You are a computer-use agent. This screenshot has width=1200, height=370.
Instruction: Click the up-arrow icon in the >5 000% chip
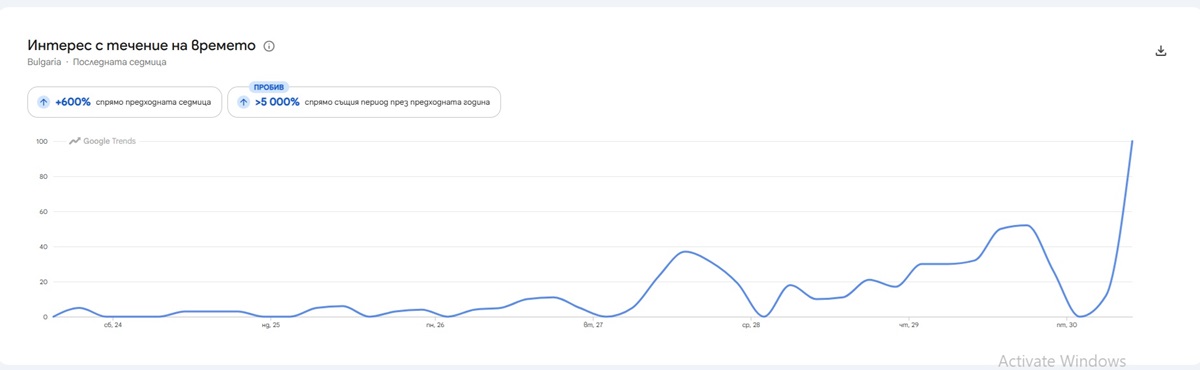(243, 102)
